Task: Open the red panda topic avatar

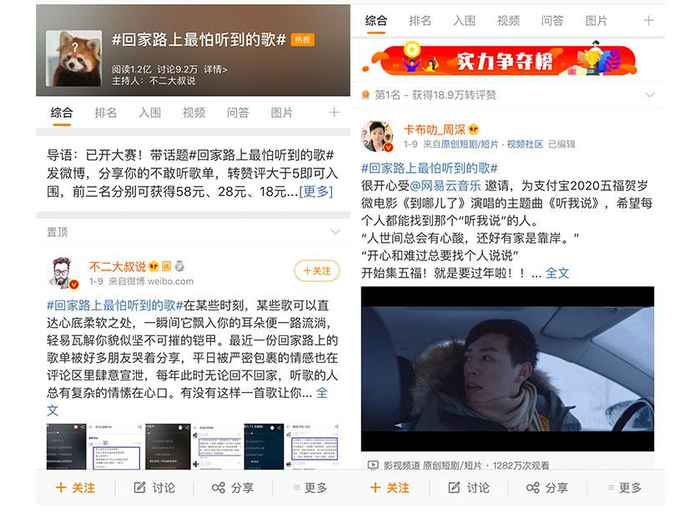Action: click(74, 58)
